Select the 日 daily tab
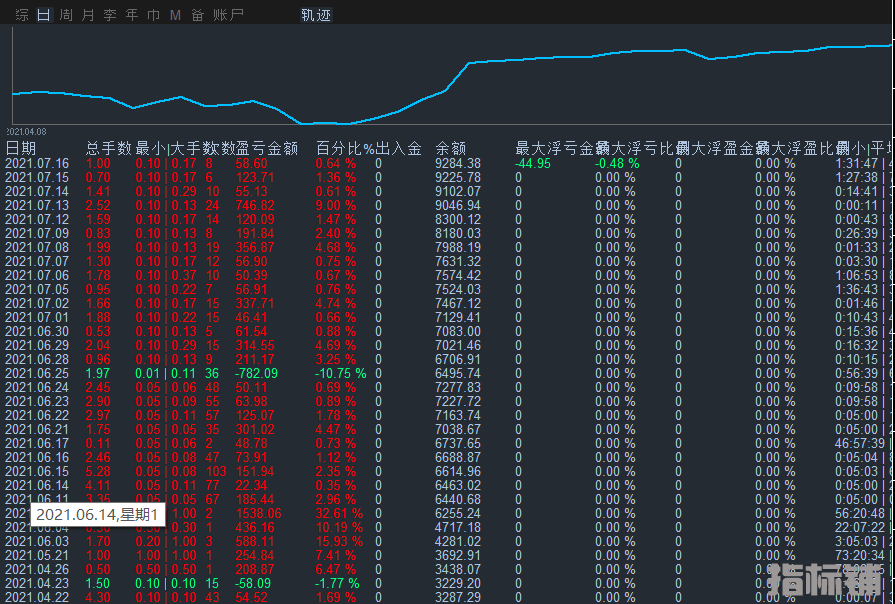Image resolution: width=895 pixels, height=604 pixels. [43, 15]
